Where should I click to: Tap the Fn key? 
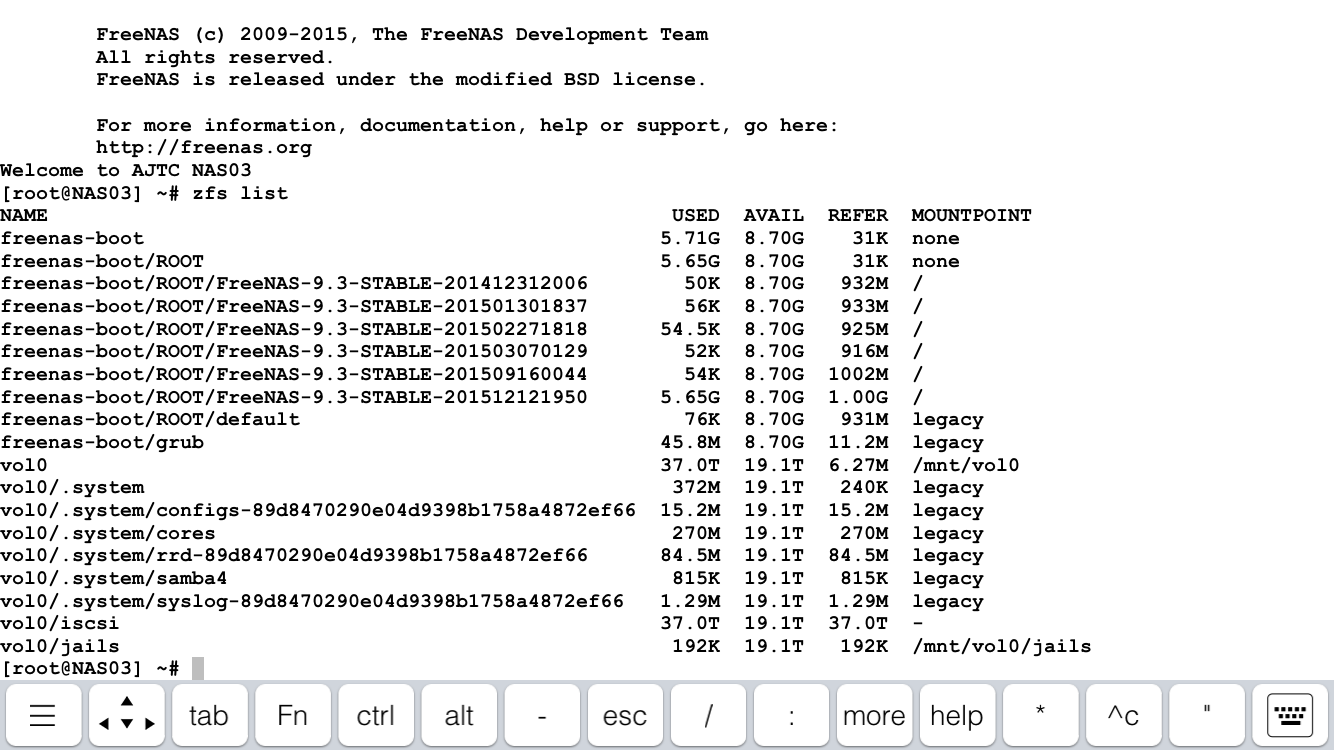point(292,716)
